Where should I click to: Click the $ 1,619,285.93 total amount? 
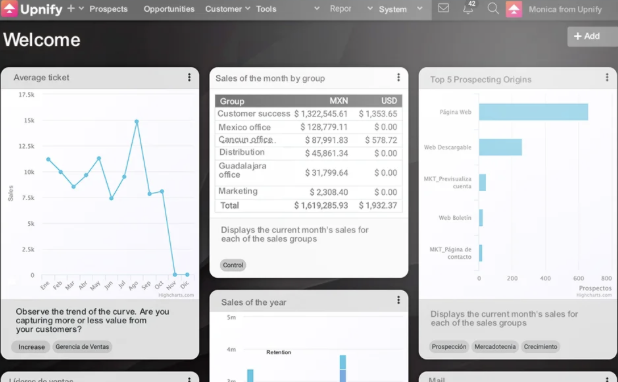point(321,205)
